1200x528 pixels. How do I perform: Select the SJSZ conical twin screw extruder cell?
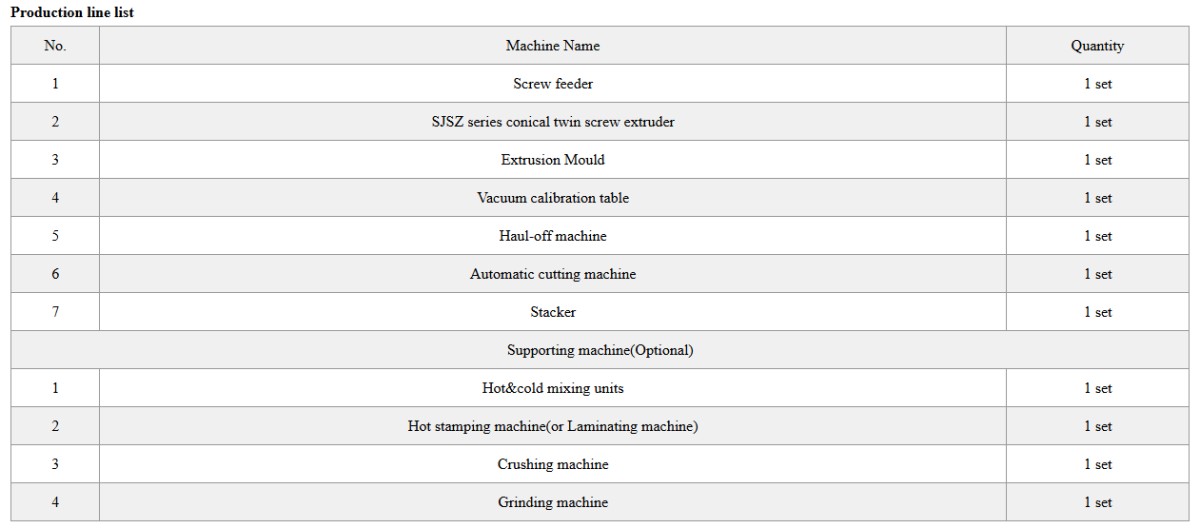553,122
